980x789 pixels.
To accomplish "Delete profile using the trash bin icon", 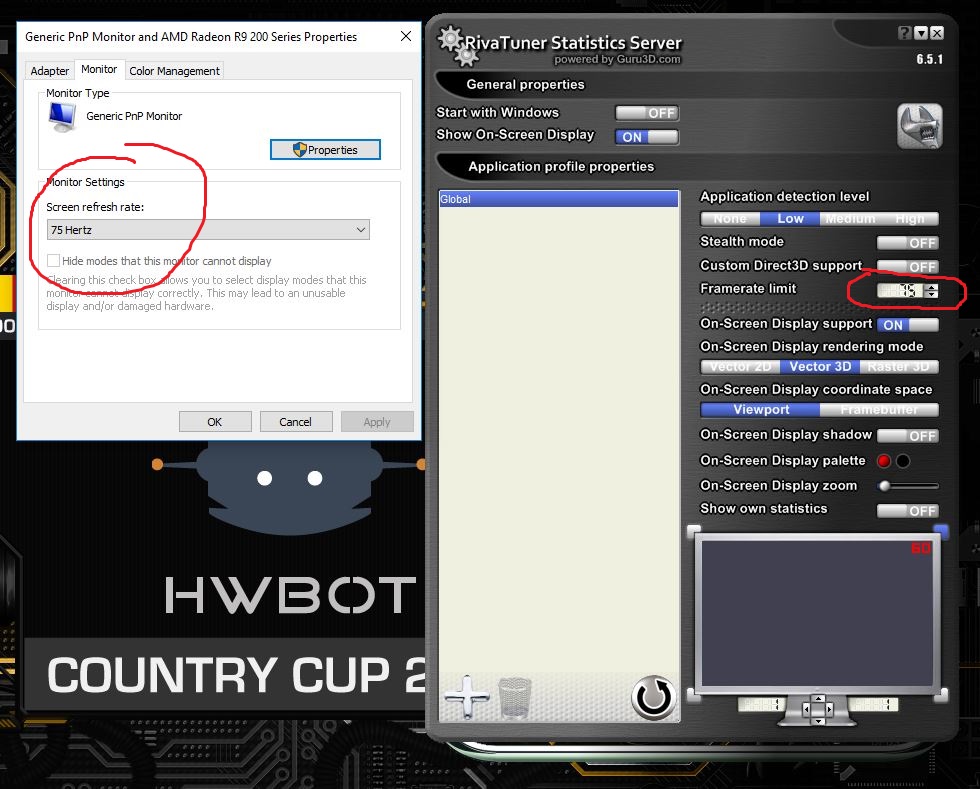I will (x=514, y=697).
